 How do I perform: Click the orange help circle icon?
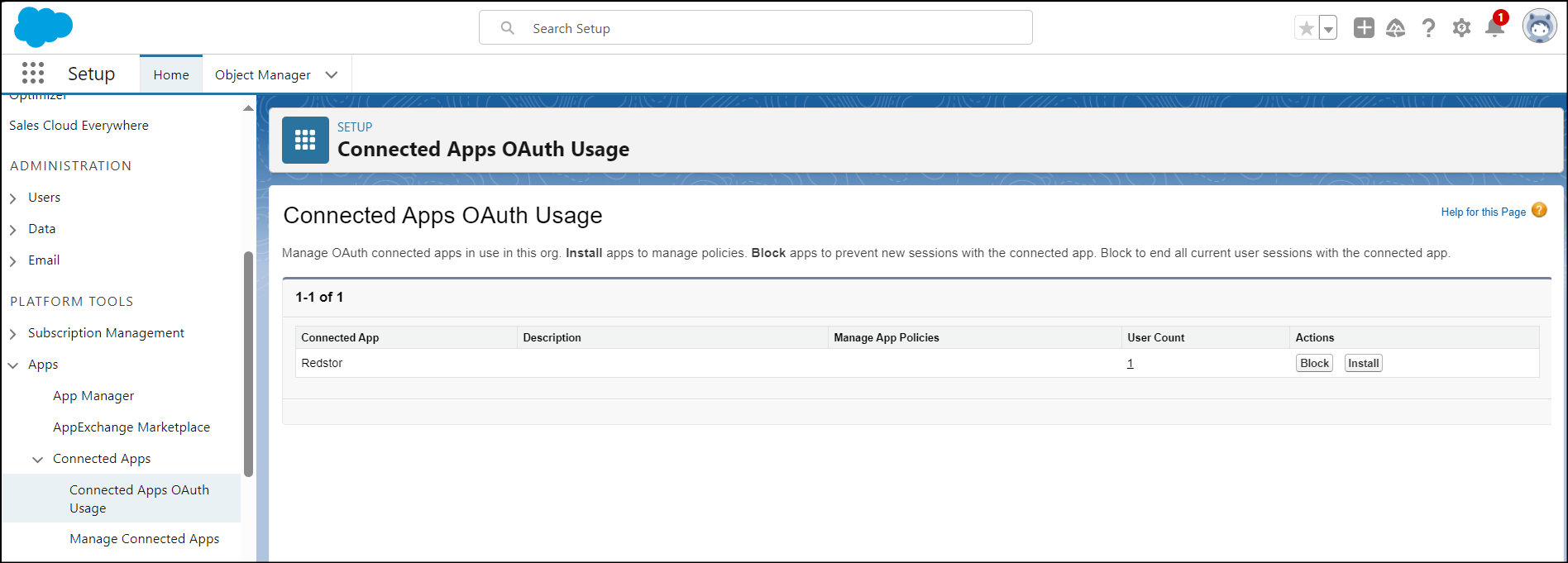click(x=1539, y=210)
